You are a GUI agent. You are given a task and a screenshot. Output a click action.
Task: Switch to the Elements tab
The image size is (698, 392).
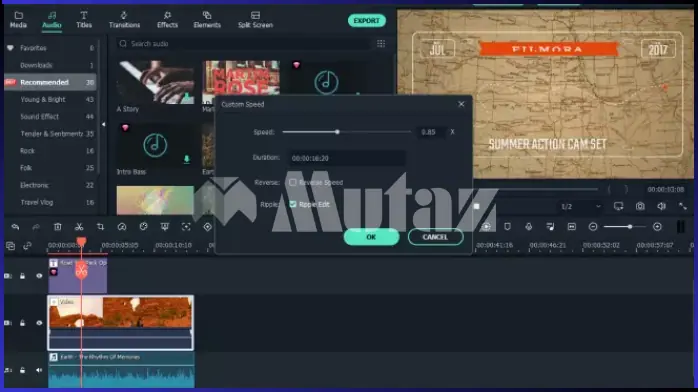(x=207, y=20)
